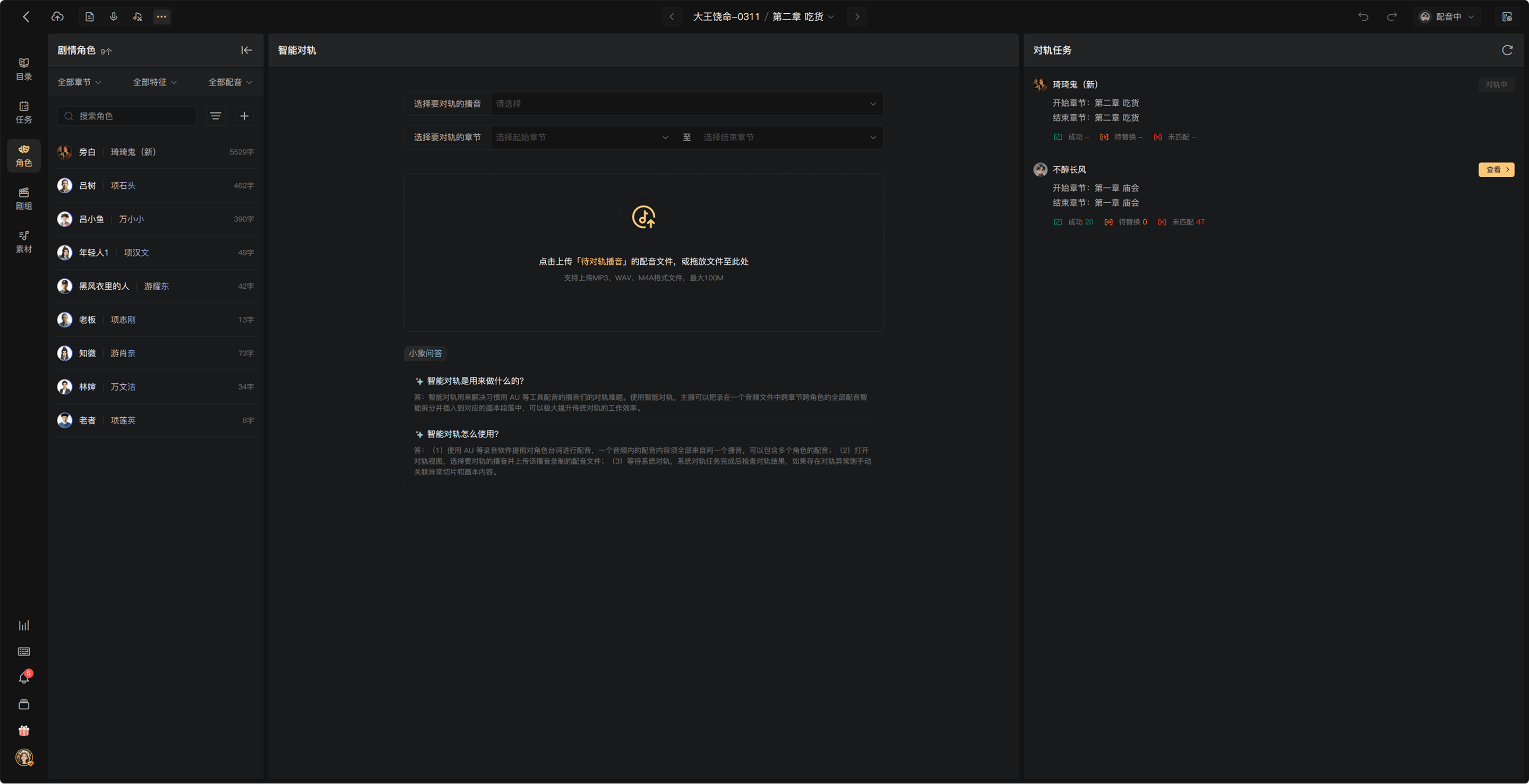Refresh the 对轨任务 list
Viewport: 1529px width, 784px height.
click(1507, 50)
